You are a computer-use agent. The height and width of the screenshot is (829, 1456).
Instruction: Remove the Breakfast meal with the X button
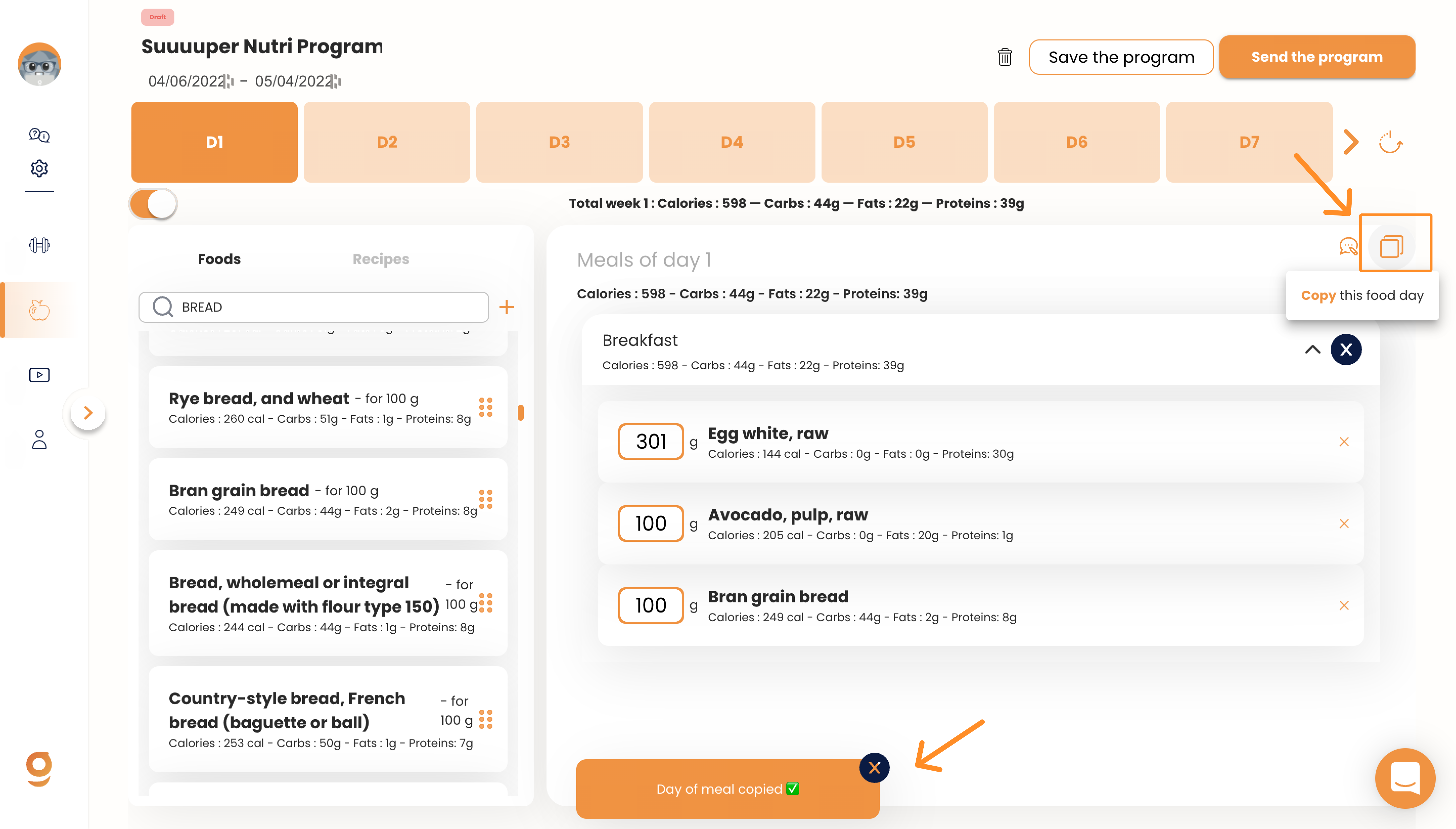1345,350
